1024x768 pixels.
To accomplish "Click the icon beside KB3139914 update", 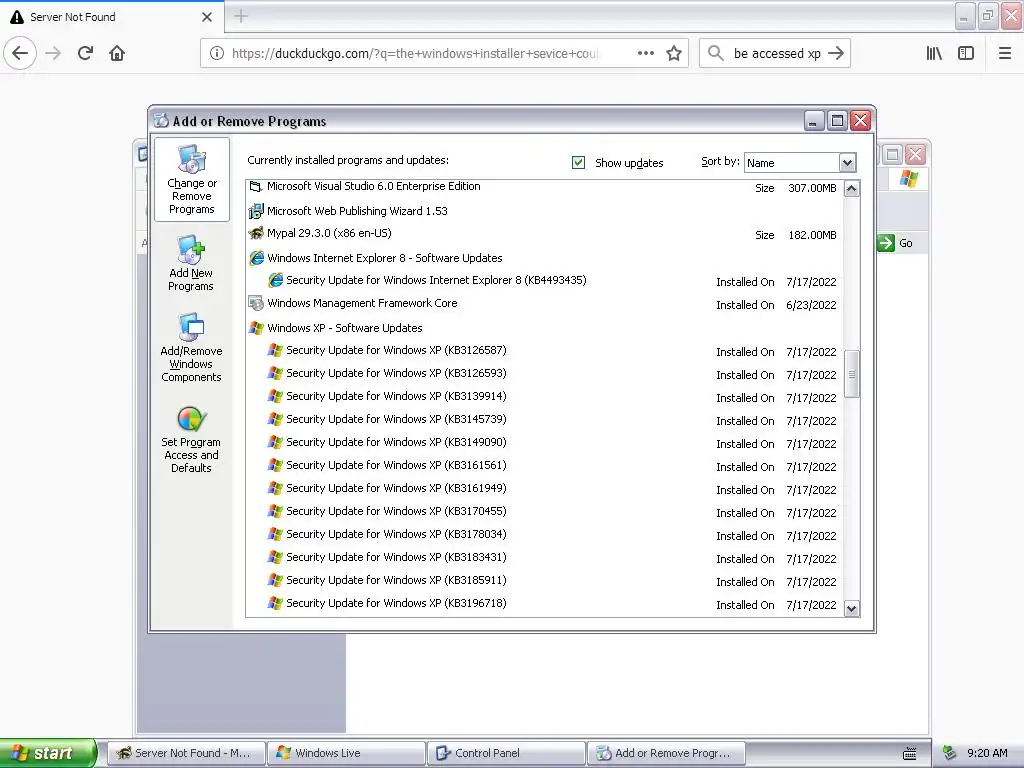I will [x=275, y=396].
